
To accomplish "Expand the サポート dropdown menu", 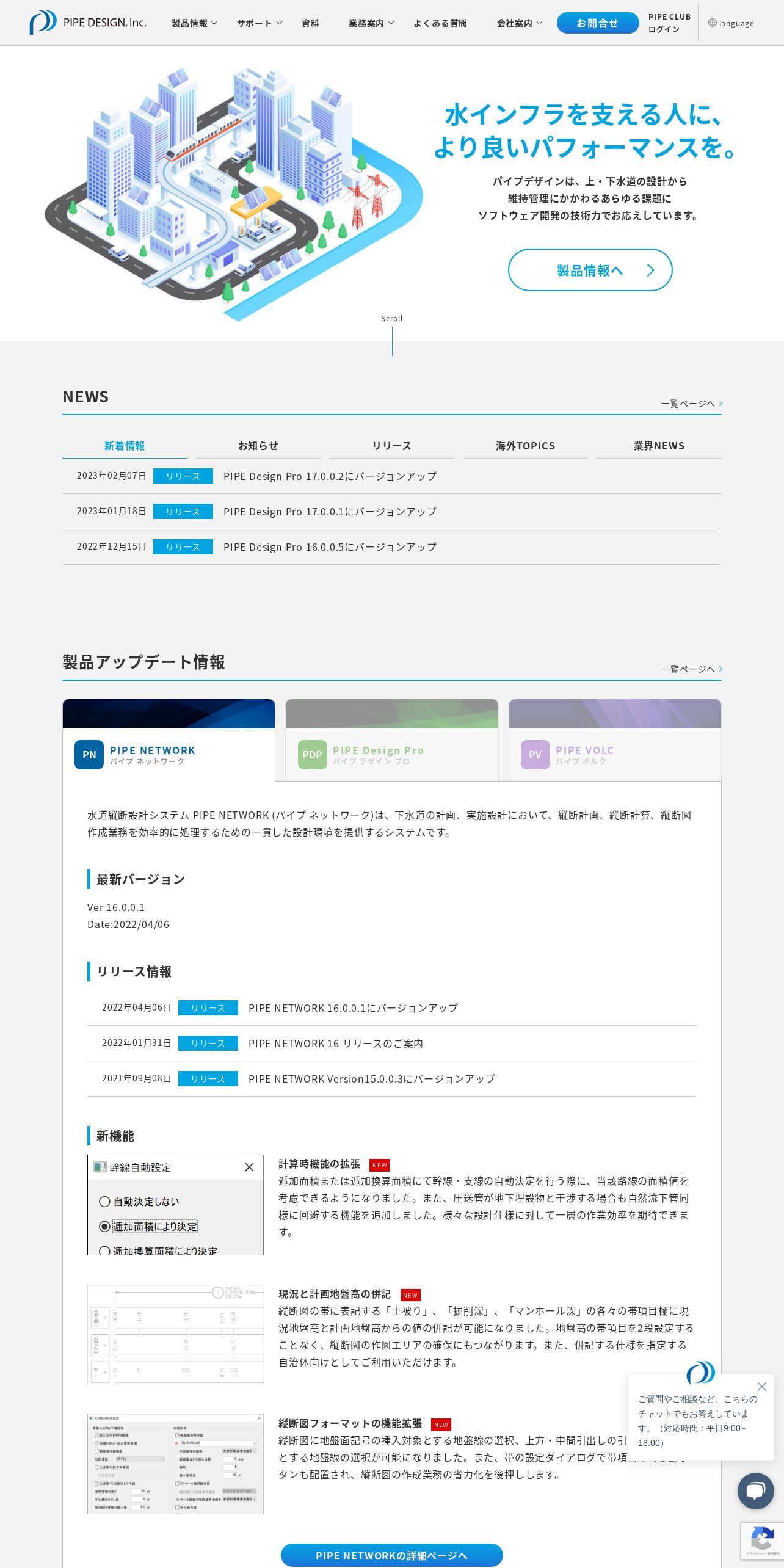I will (260, 23).
